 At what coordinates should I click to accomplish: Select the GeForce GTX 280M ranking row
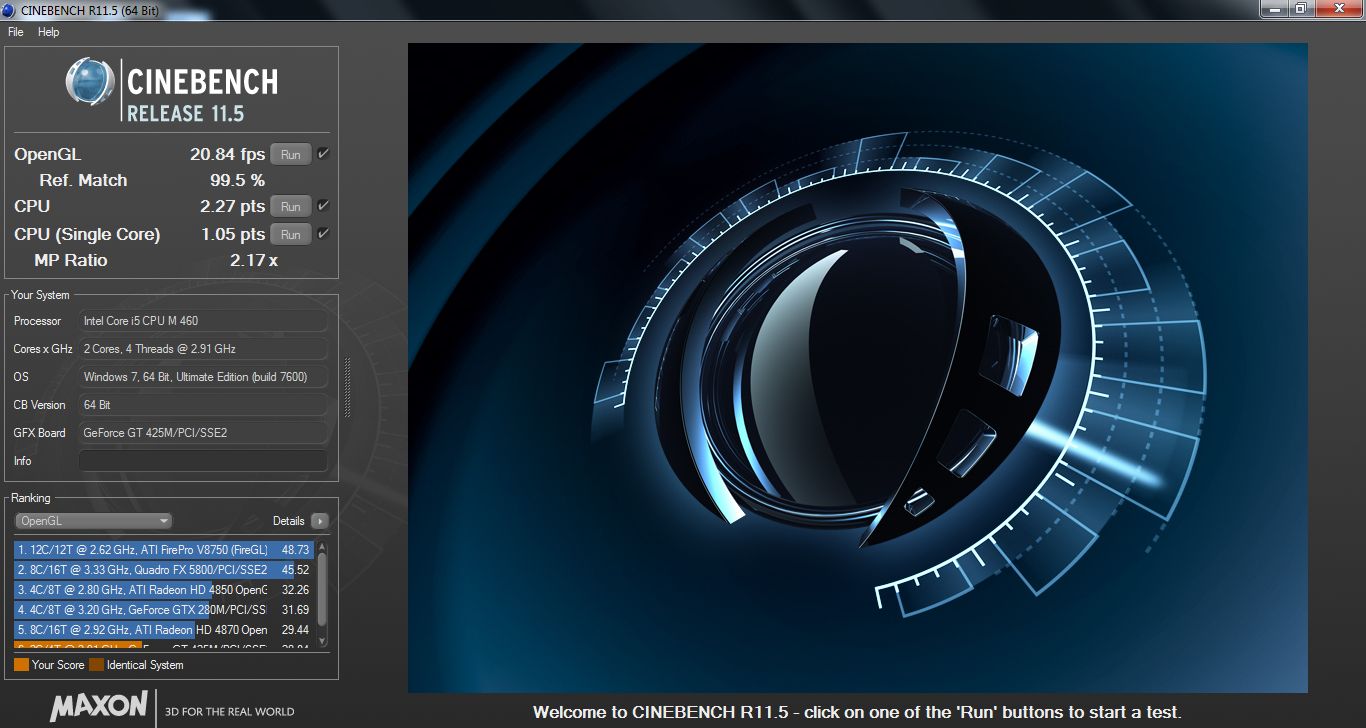164,610
